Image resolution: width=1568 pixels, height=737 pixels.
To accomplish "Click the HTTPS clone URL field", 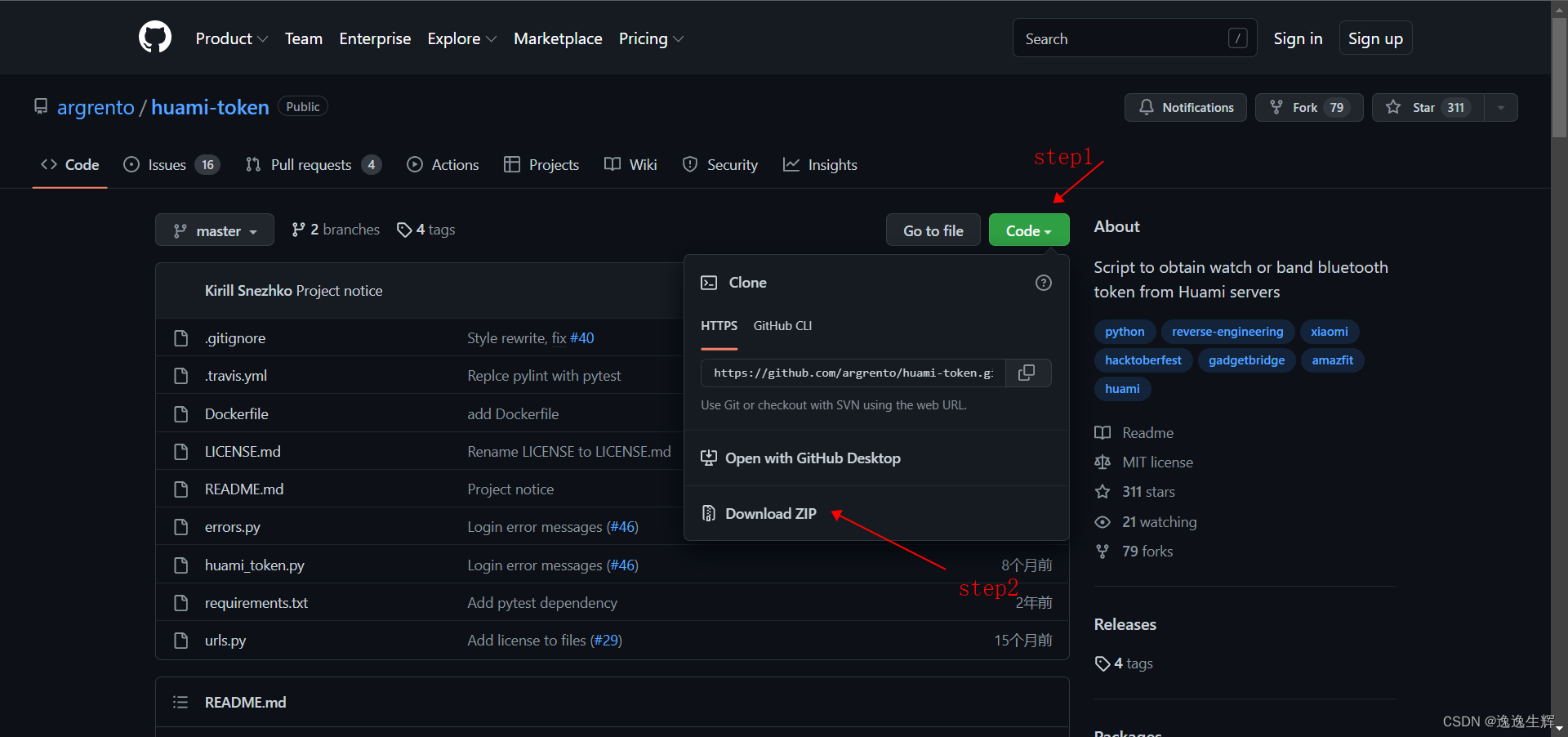I will coord(853,373).
